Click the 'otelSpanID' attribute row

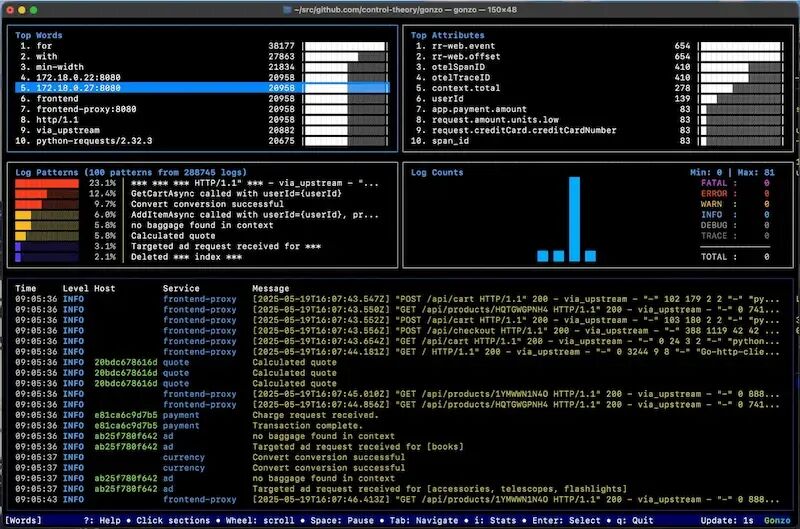597,67
